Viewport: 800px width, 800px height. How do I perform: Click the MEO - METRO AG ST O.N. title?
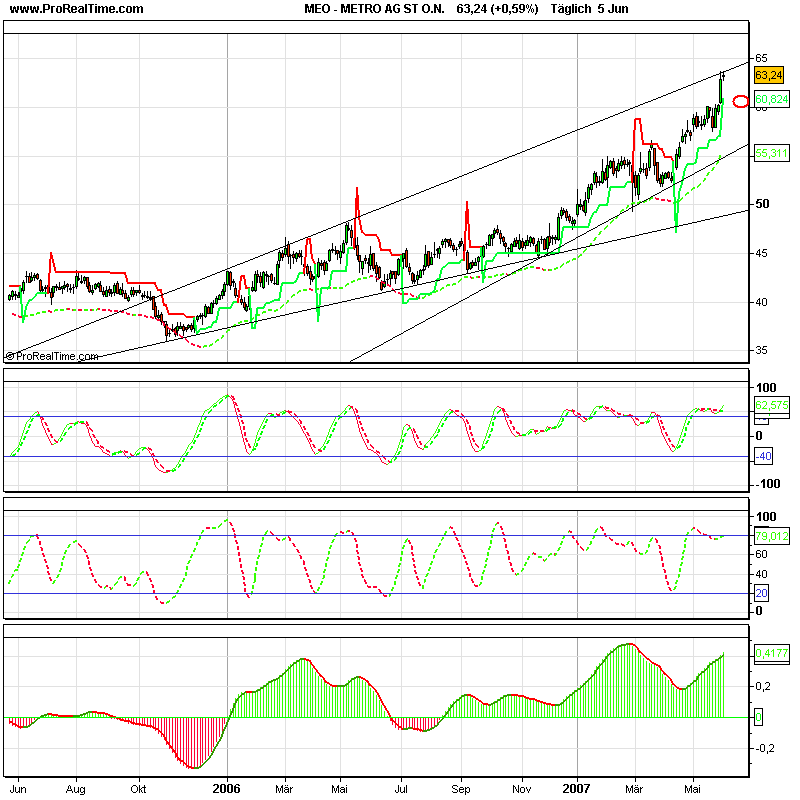(x=374, y=9)
